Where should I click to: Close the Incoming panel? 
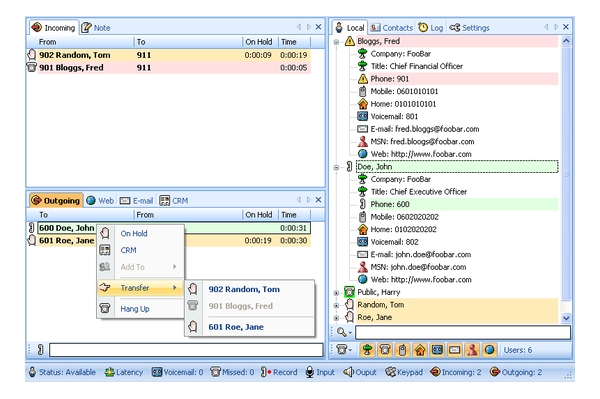click(x=318, y=27)
